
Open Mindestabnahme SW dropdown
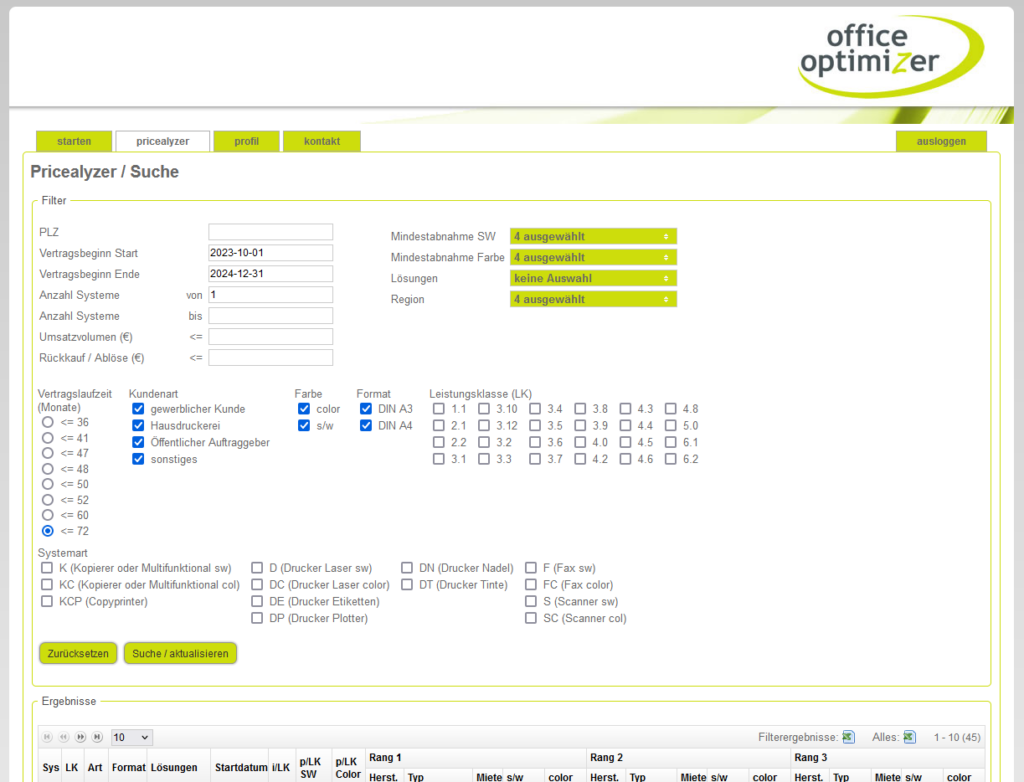point(593,237)
